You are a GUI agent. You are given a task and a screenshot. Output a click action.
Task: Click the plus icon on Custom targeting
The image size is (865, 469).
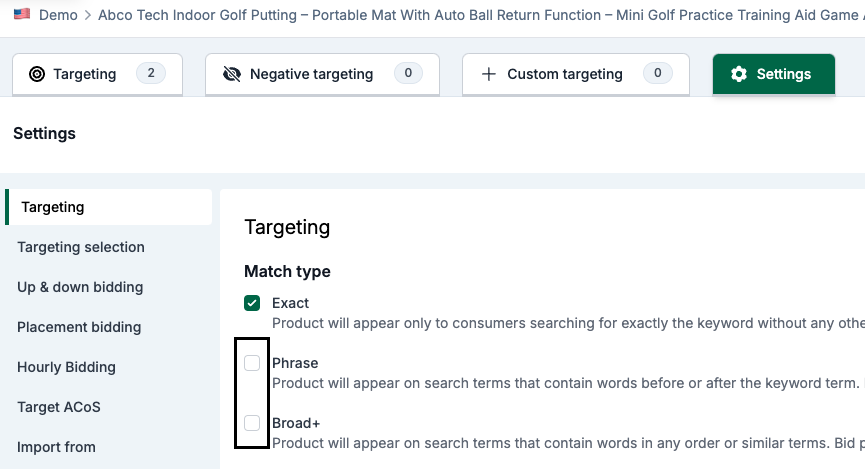click(x=489, y=74)
